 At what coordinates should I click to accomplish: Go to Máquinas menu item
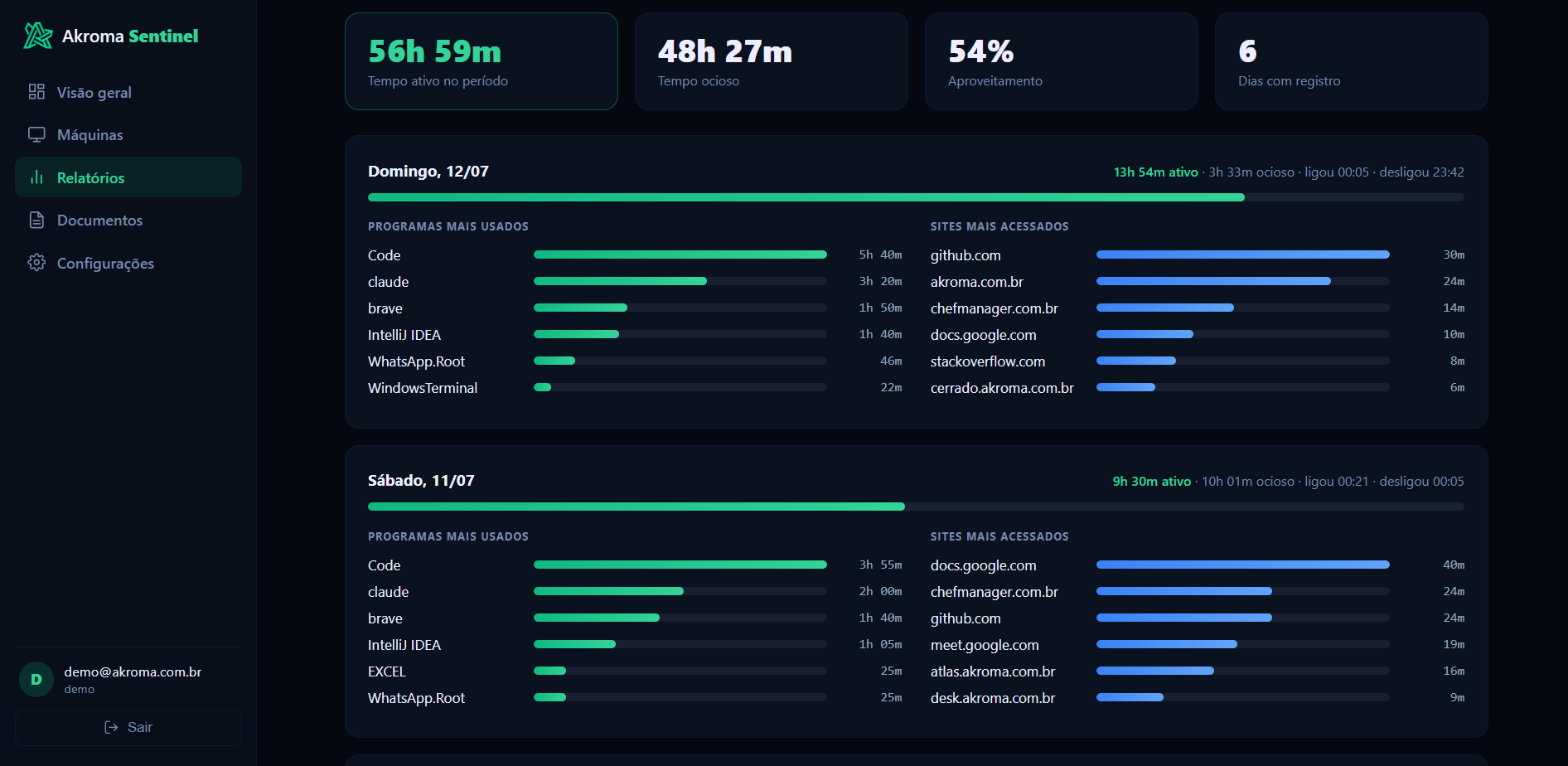point(128,134)
